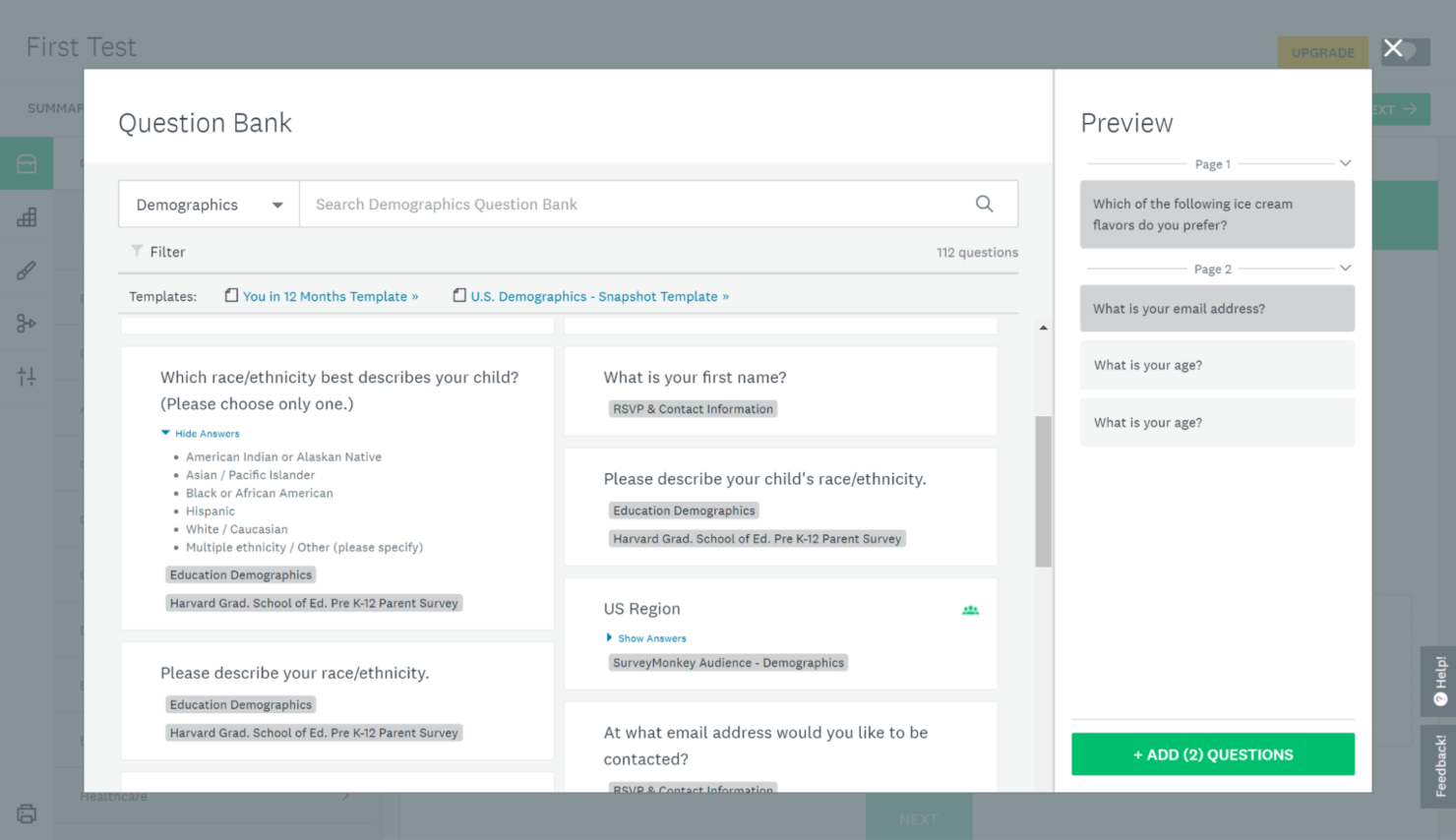
Task: Click the SurveyMonkey Audience icon on US Region
Action: 970,610
